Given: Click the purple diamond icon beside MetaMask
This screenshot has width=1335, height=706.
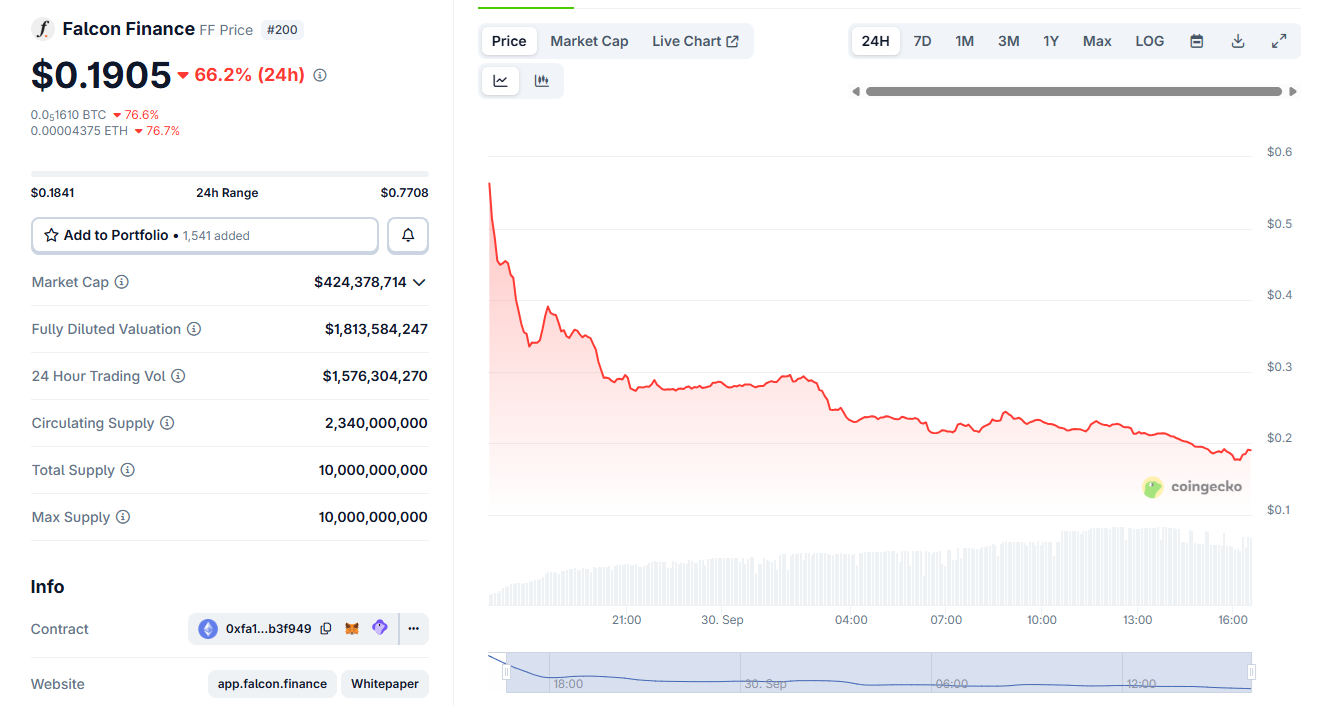Looking at the screenshot, I should click(379, 628).
